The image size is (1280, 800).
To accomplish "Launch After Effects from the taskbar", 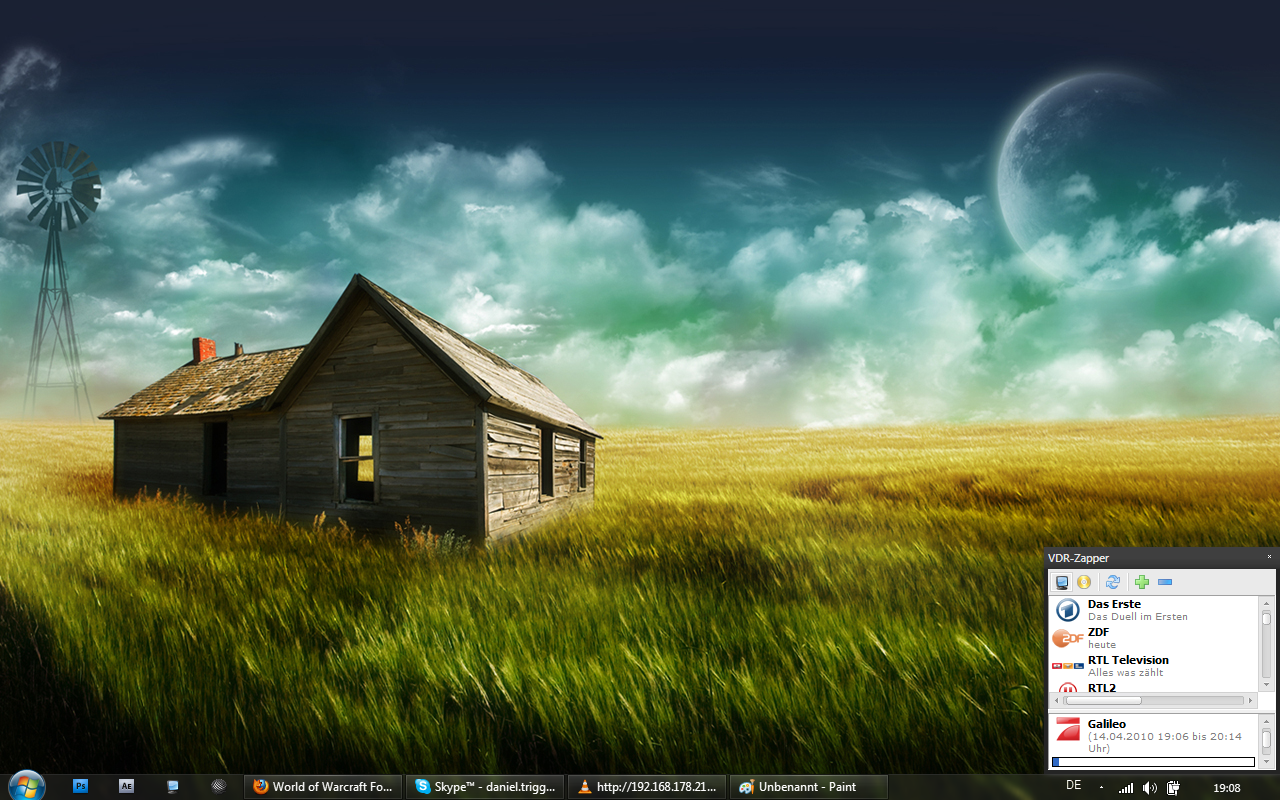I will coord(126,786).
